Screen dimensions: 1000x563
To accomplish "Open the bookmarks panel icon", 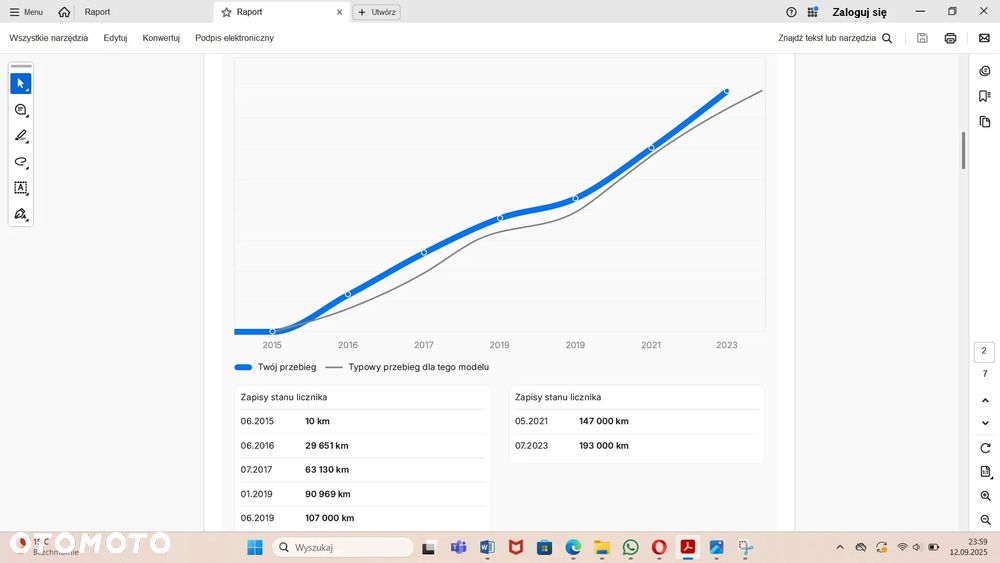I will tap(985, 96).
